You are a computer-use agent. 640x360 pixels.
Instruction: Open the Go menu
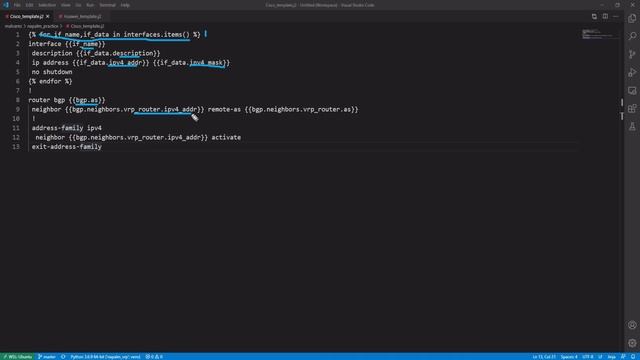(78, 5)
